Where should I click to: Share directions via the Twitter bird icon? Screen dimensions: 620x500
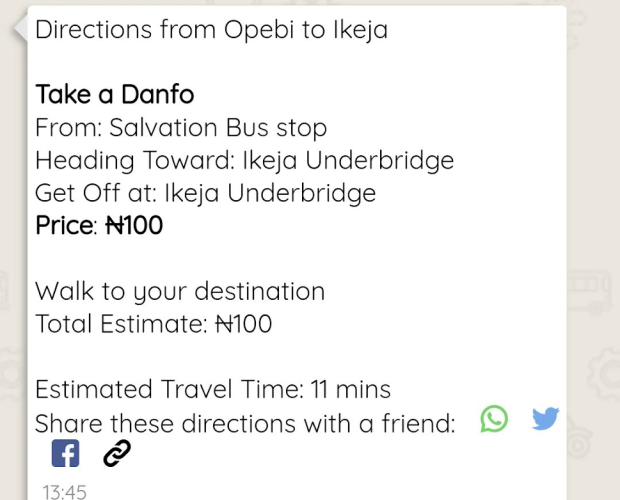coord(545,419)
